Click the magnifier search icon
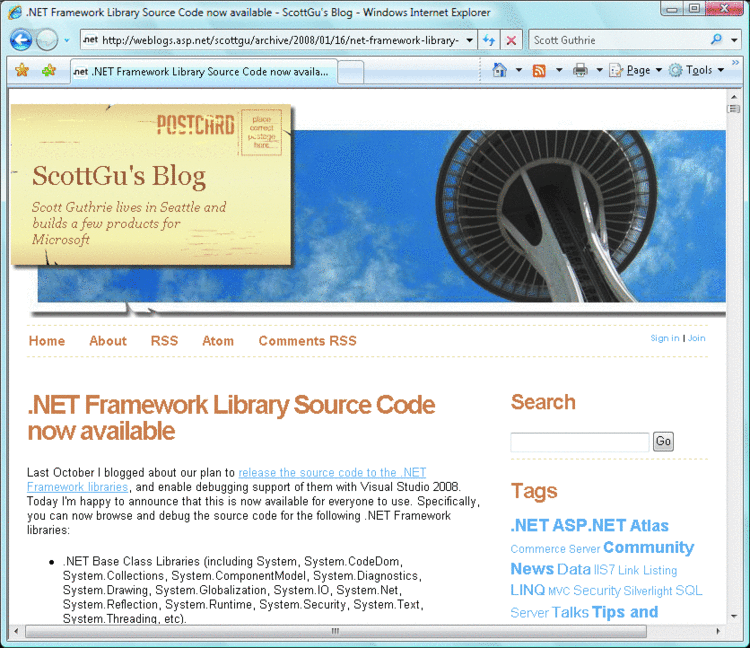Image resolution: width=750 pixels, height=648 pixels. pos(716,40)
